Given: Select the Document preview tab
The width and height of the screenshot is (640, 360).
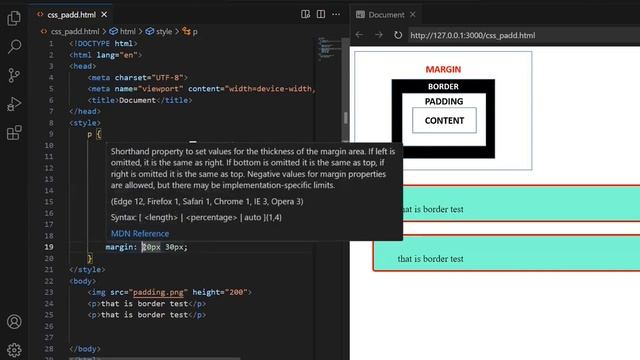Looking at the screenshot, I should (x=386, y=15).
